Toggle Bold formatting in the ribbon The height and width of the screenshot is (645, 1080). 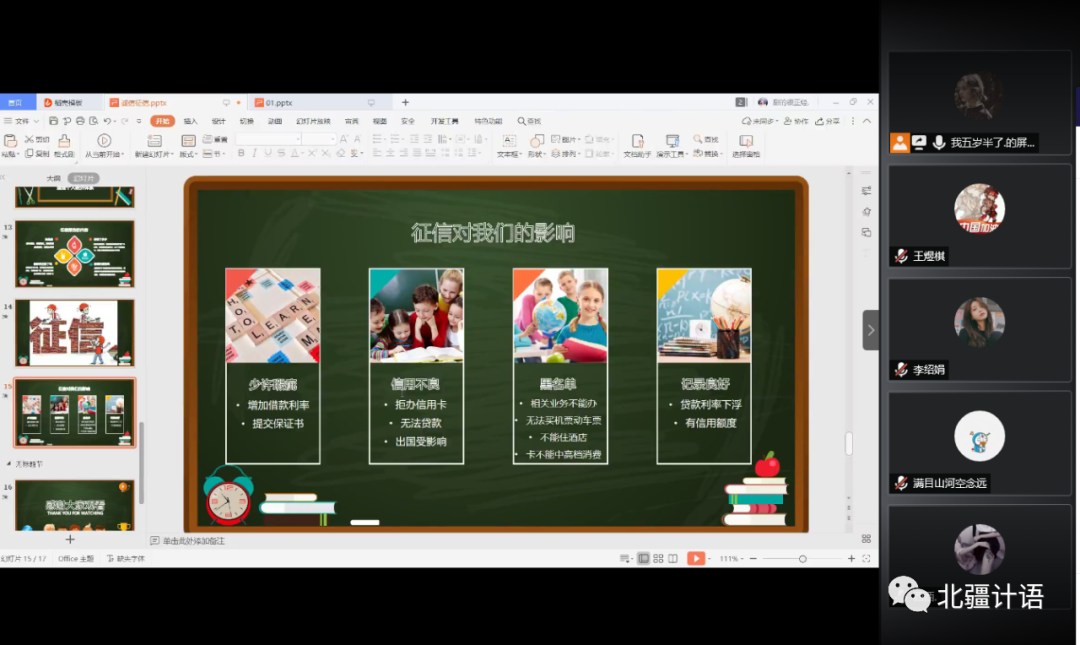coord(241,153)
